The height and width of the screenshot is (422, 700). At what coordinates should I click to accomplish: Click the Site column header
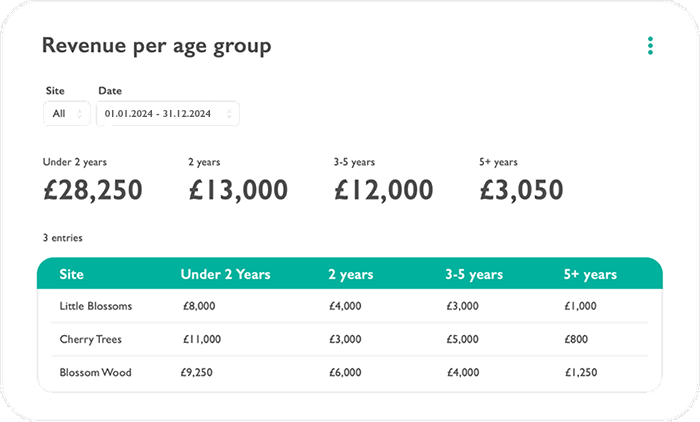(72, 274)
